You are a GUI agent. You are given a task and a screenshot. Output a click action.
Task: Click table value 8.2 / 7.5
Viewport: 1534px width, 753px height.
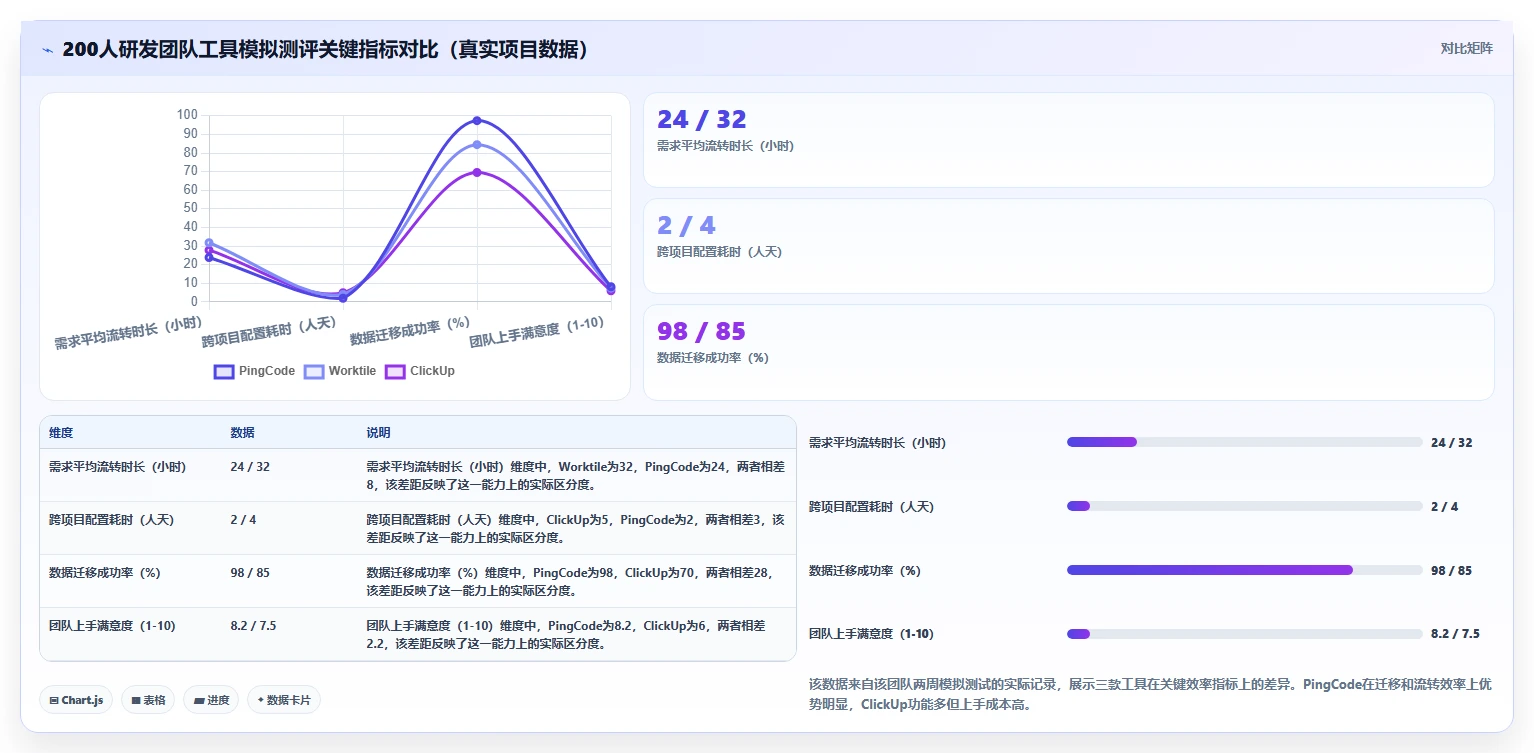point(253,626)
